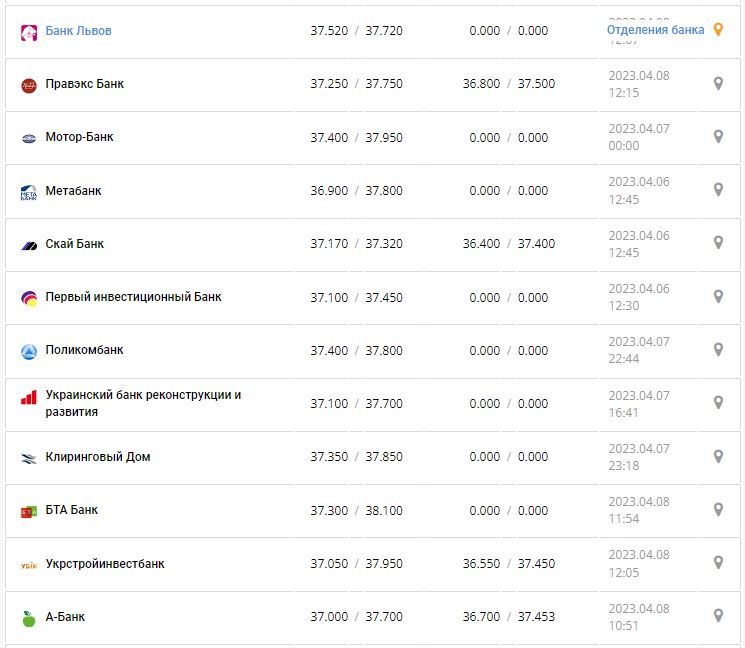Click the location pin in Скай Банк row
The height and width of the screenshot is (648, 745).
pos(717,243)
